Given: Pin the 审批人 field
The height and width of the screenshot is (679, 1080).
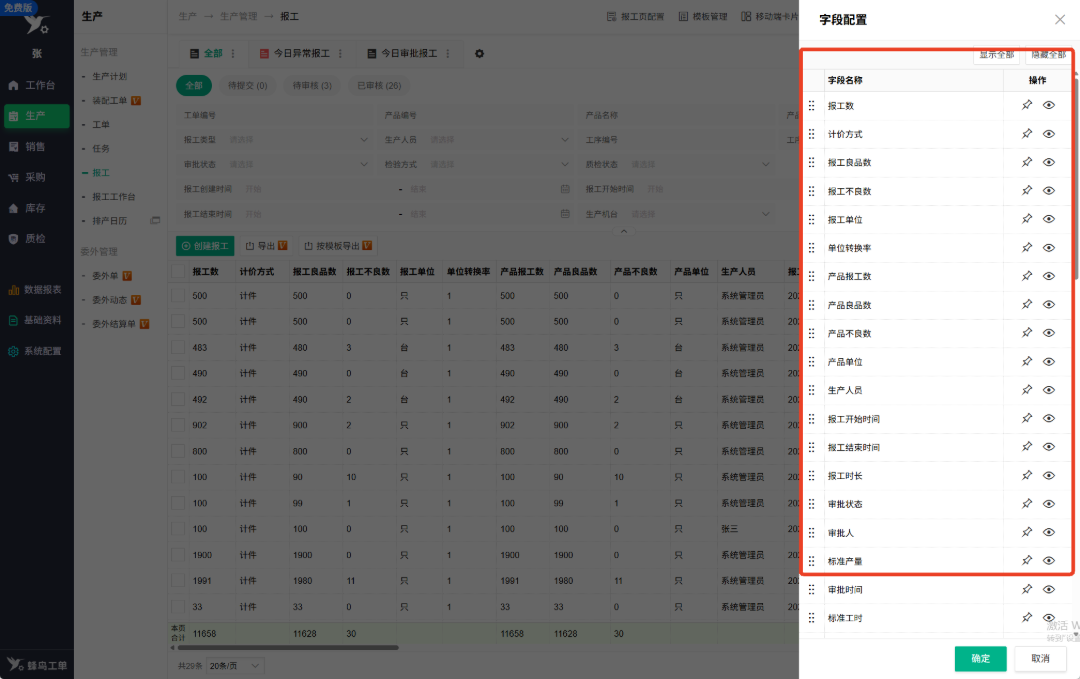Looking at the screenshot, I should (x=1026, y=532).
